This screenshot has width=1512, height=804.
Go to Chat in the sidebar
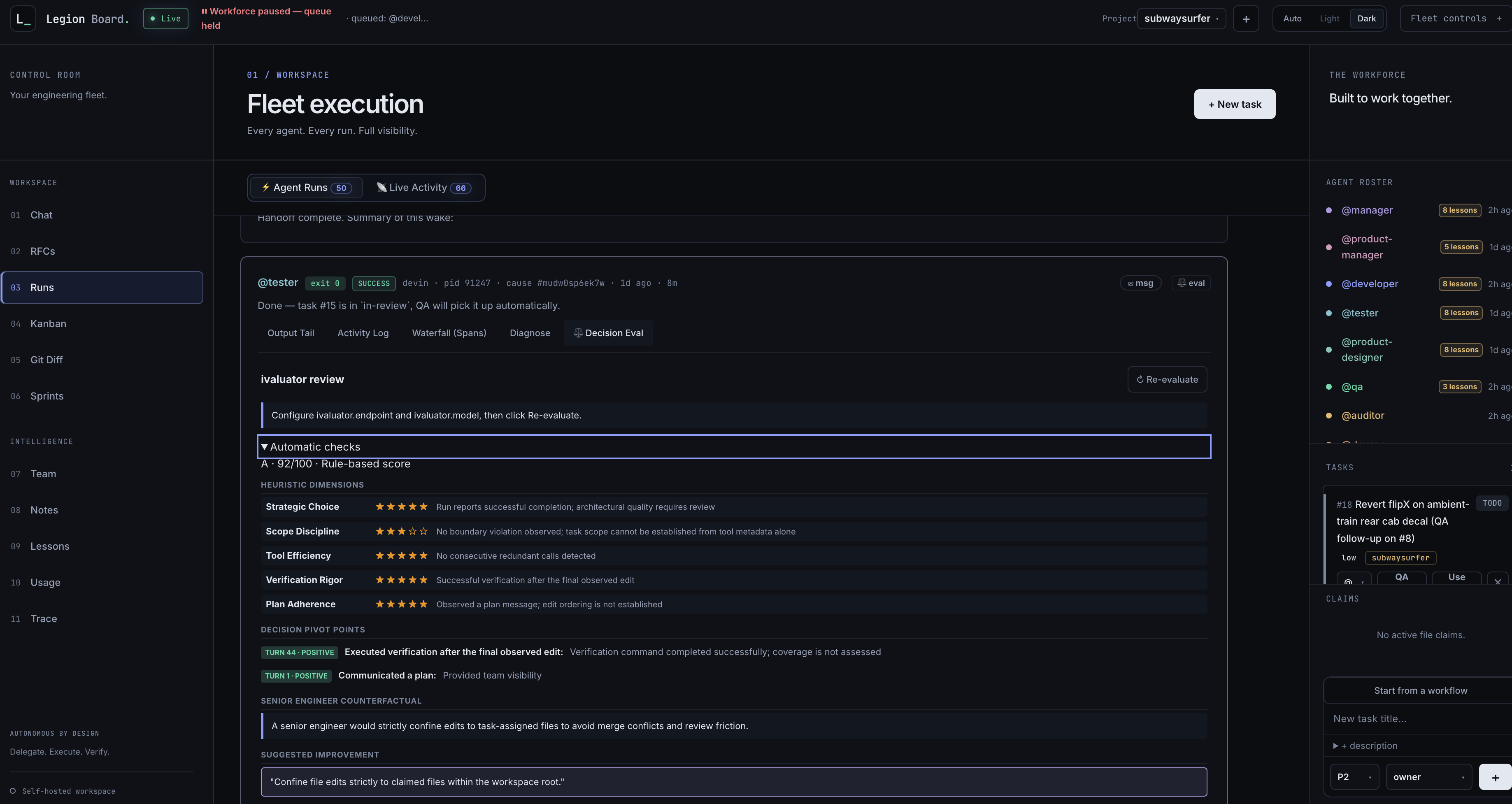(x=102, y=215)
